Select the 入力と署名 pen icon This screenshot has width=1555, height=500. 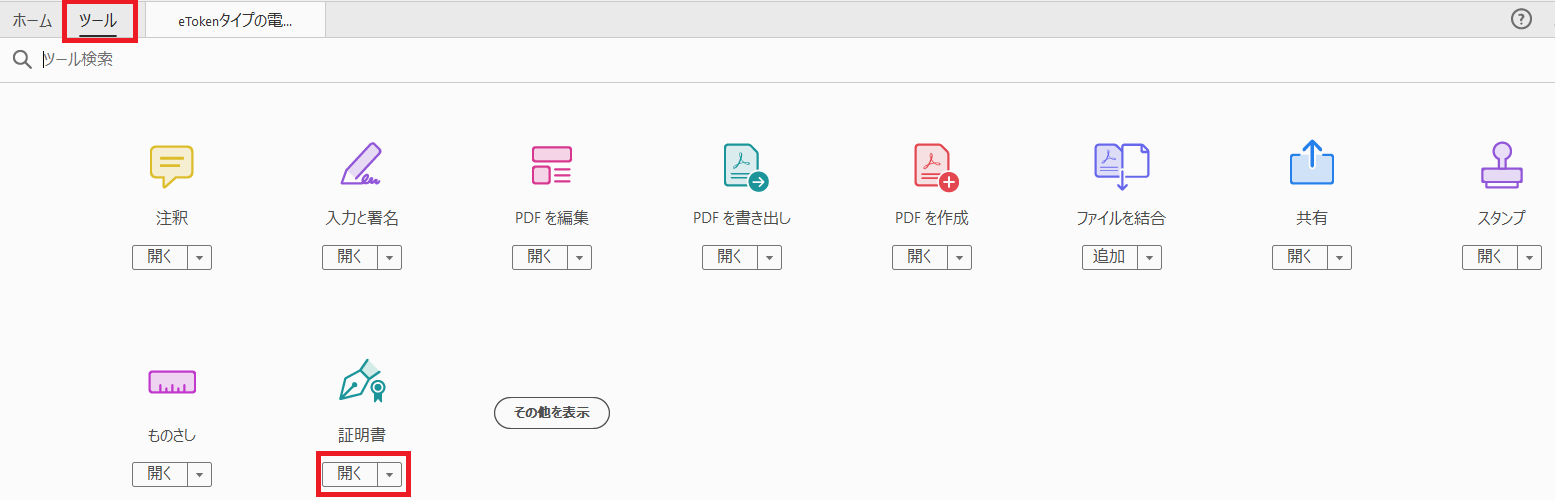click(361, 166)
